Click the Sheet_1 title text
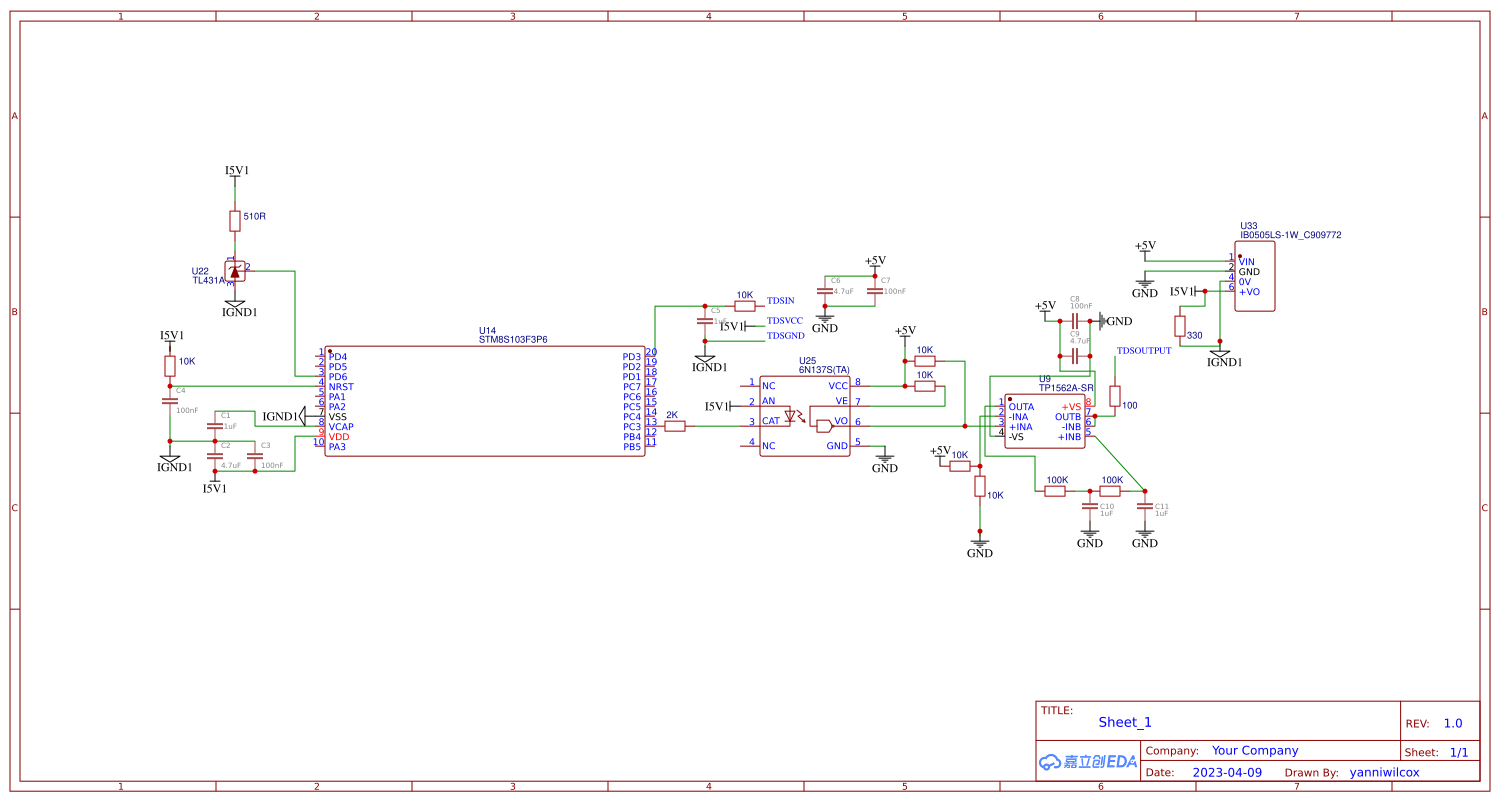The width and height of the screenshot is (1500, 802). (1126, 722)
